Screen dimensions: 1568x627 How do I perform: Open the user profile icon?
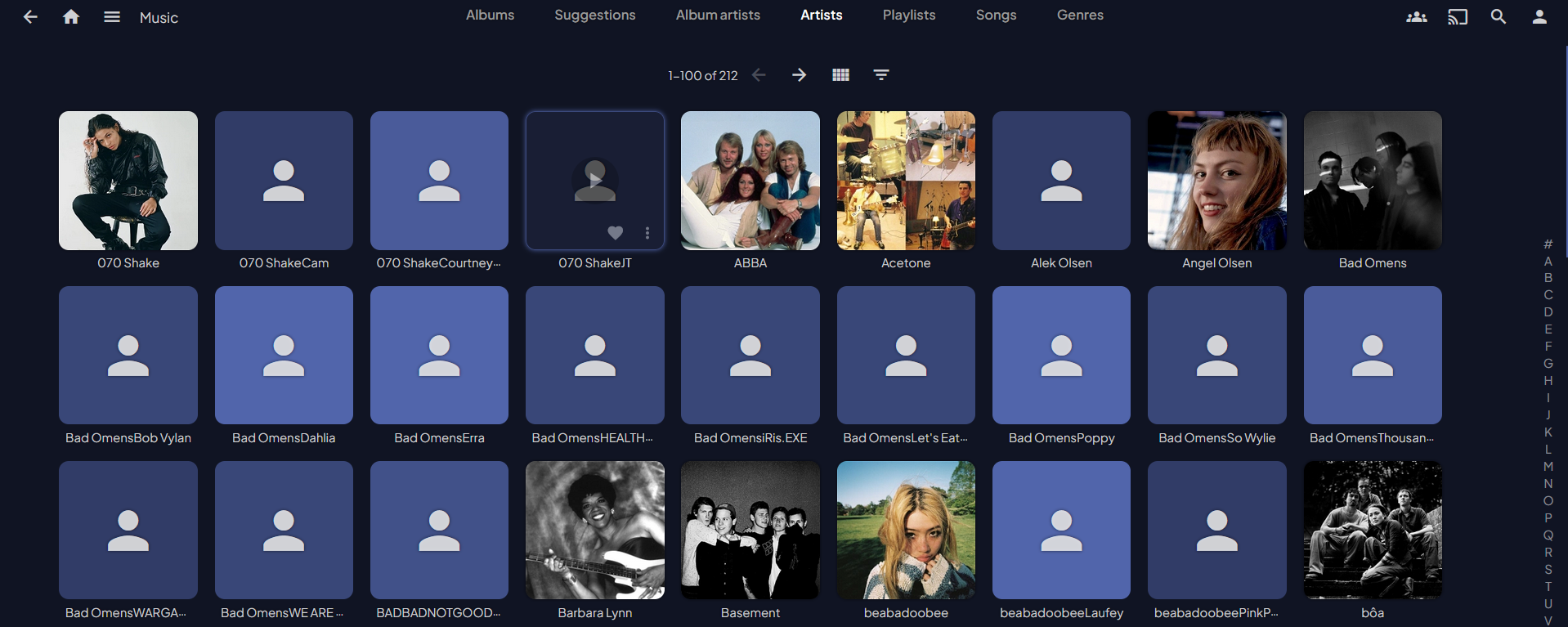pos(1539,17)
